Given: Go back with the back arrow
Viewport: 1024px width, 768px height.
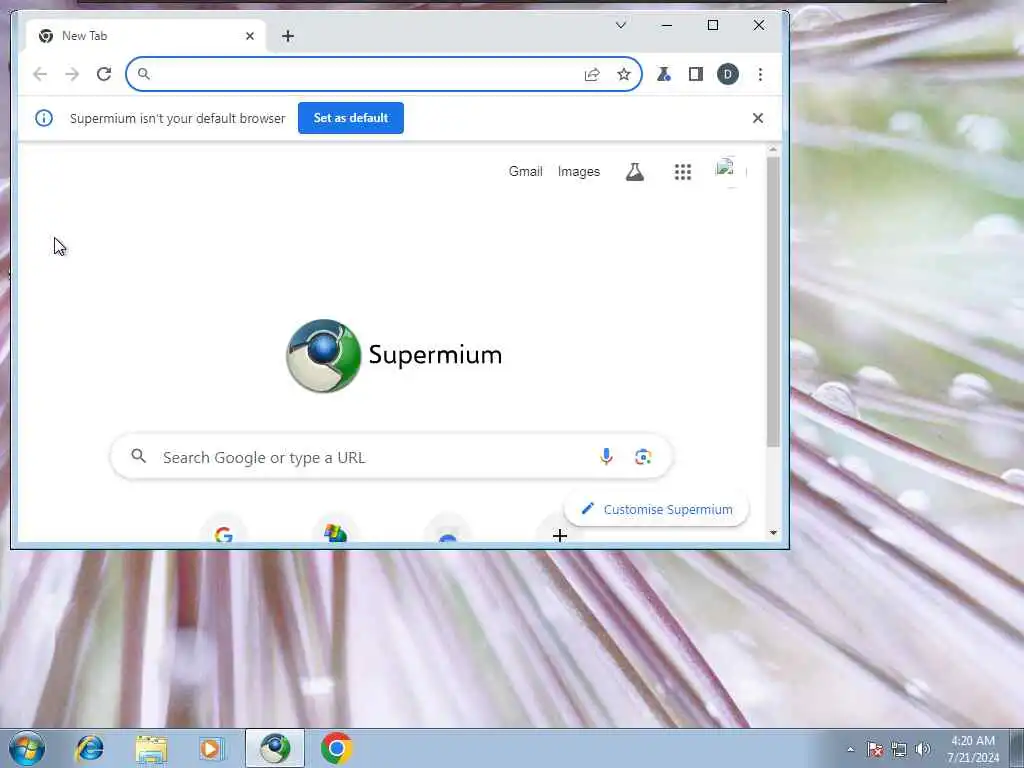Looking at the screenshot, I should coord(40,74).
